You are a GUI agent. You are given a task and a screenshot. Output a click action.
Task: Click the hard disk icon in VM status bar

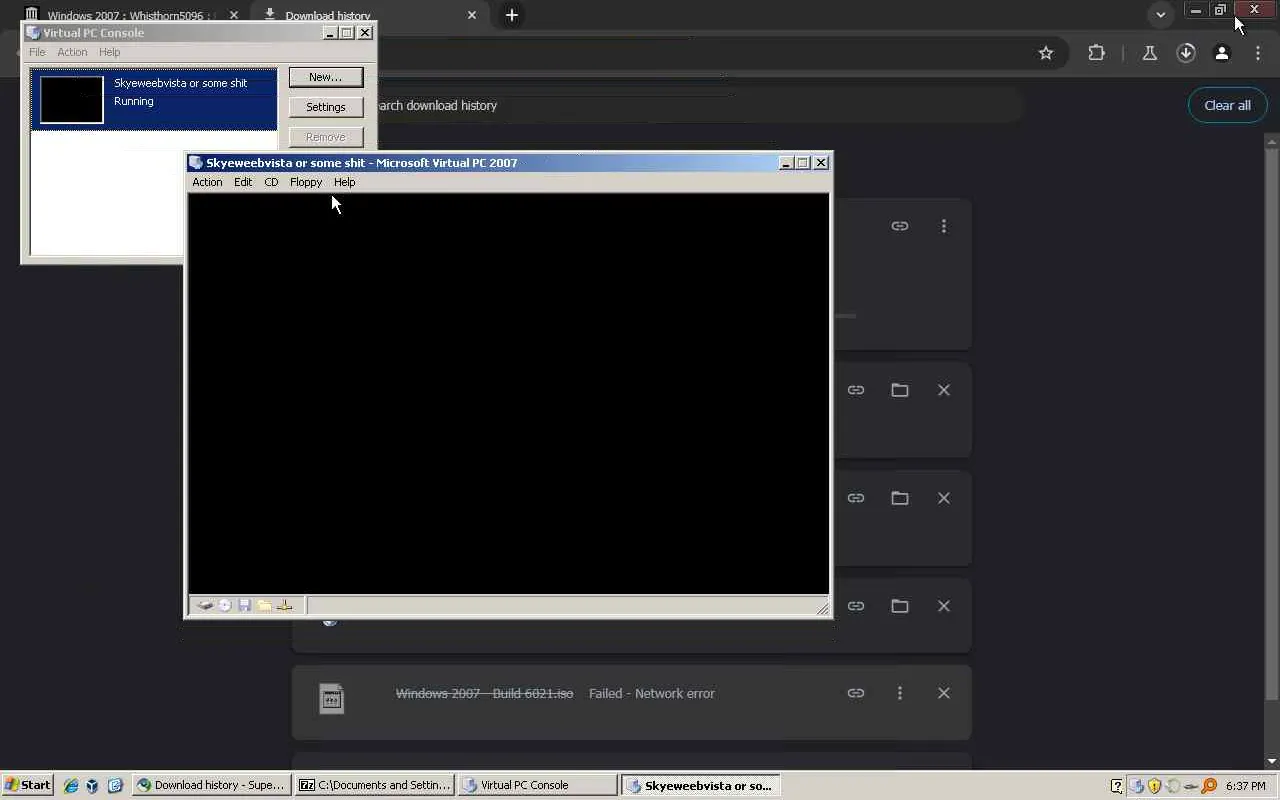tap(205, 605)
